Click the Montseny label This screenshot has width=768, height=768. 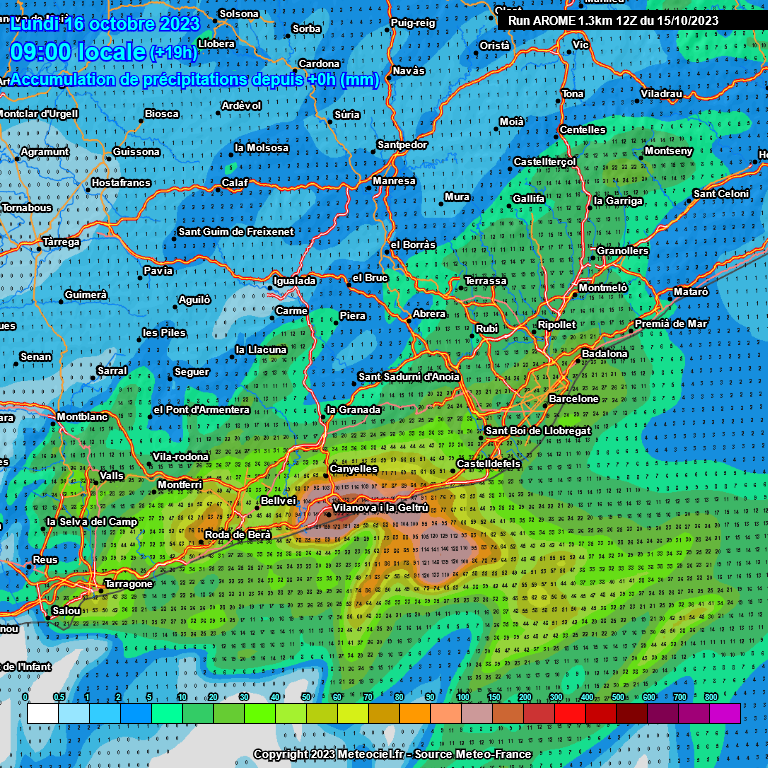coord(669,151)
